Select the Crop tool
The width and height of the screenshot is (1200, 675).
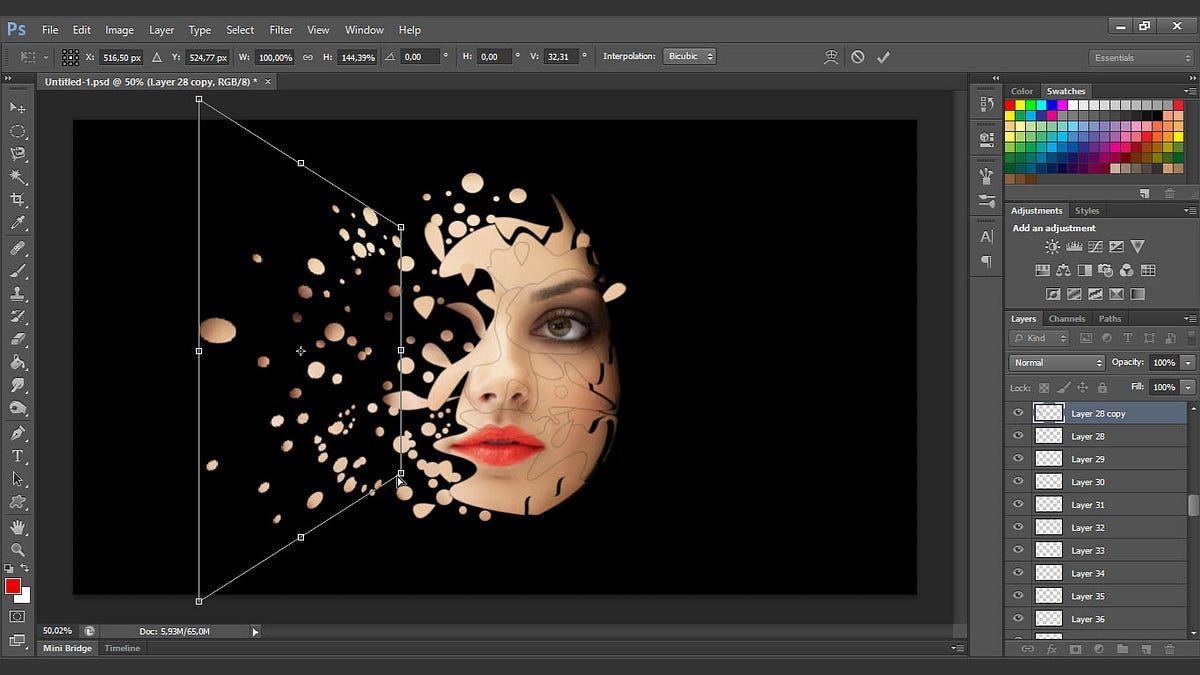click(x=17, y=200)
